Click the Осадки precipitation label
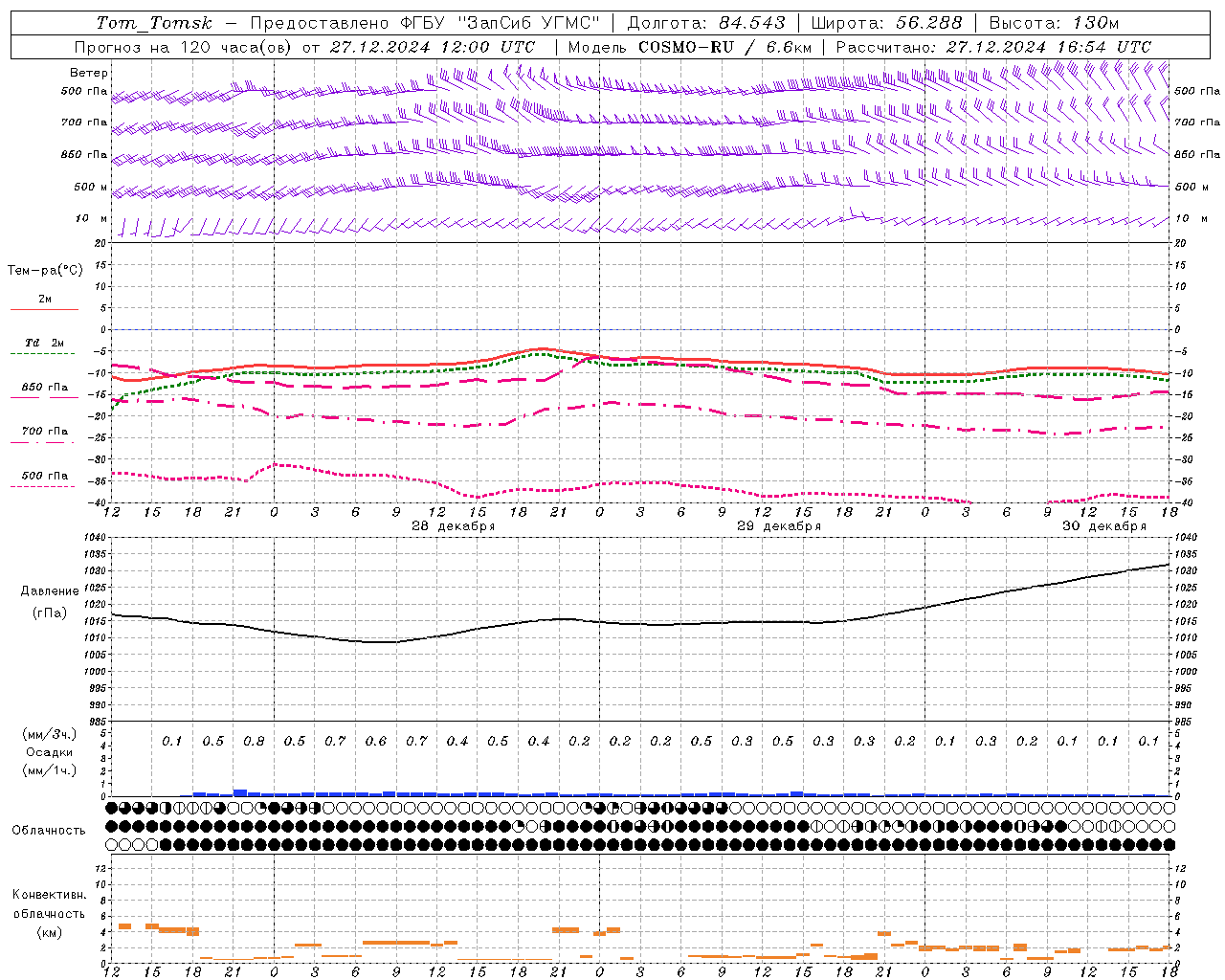This screenshot has width=1225, height=980. click(x=50, y=752)
